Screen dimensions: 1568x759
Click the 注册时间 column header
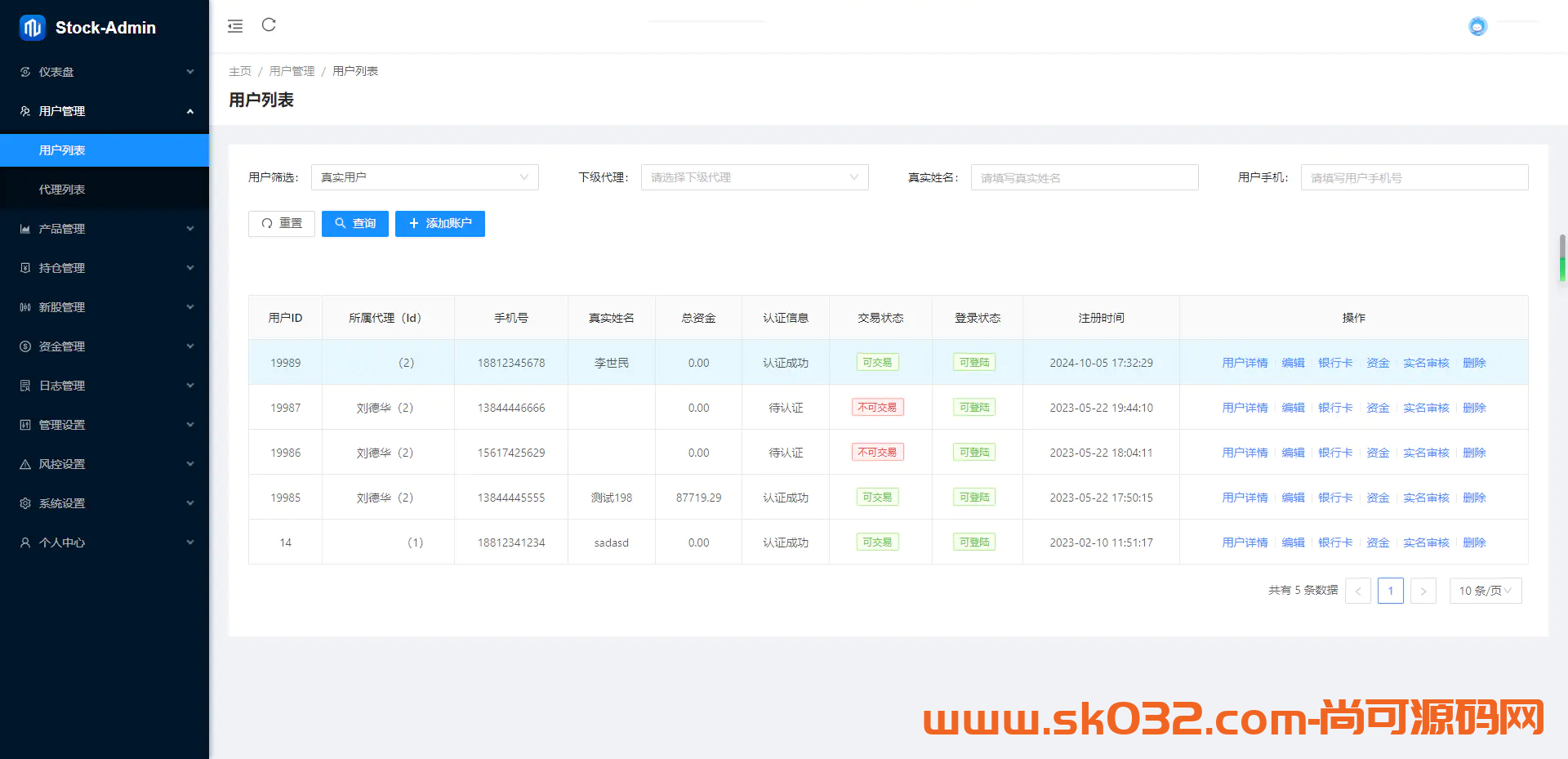coord(1101,318)
